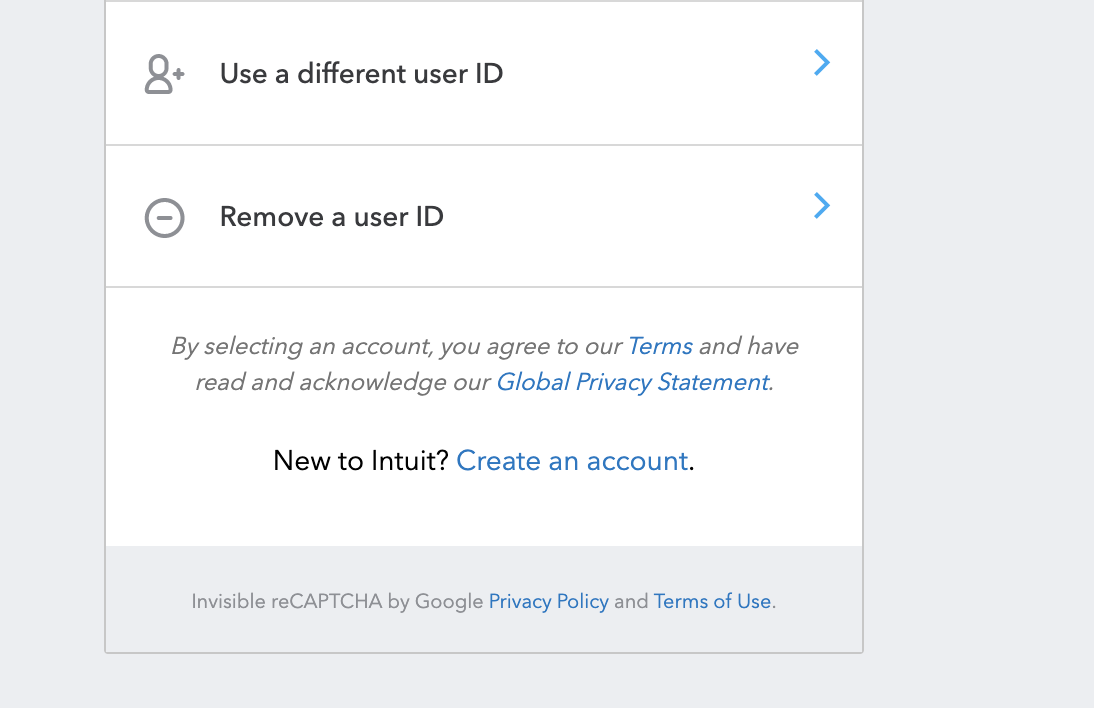Open the 'Remove a user ID' option via its chevron
Screen dimensions: 1094x708
click(x=821, y=206)
